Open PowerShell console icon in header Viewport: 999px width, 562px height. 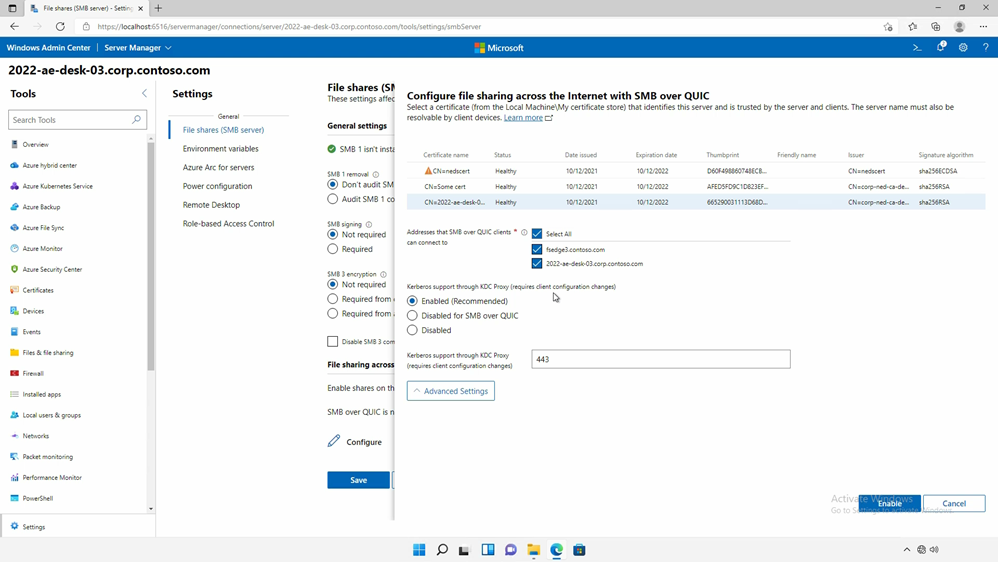coord(917,48)
